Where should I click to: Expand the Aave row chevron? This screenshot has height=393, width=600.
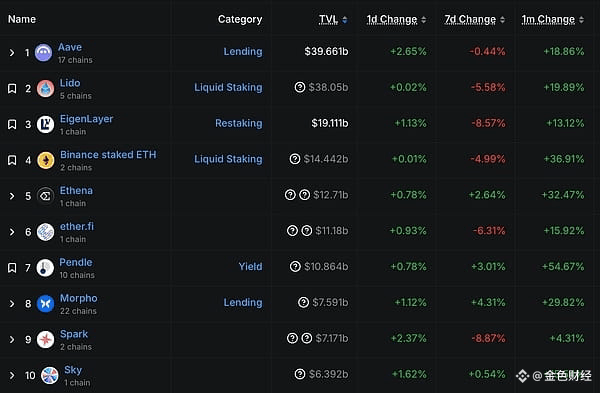tap(12, 52)
